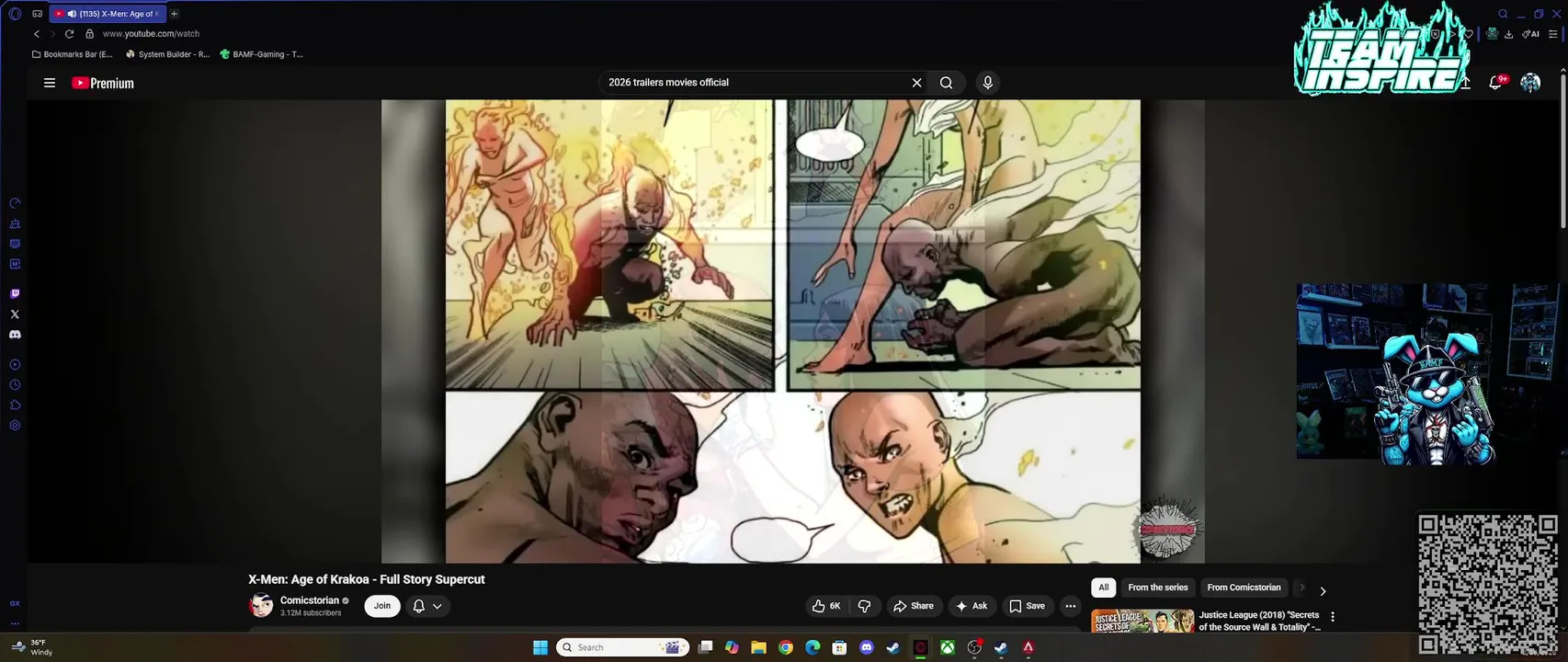Open the weather widget showing 36°F Windy
The height and width of the screenshot is (662, 1568).
32,647
